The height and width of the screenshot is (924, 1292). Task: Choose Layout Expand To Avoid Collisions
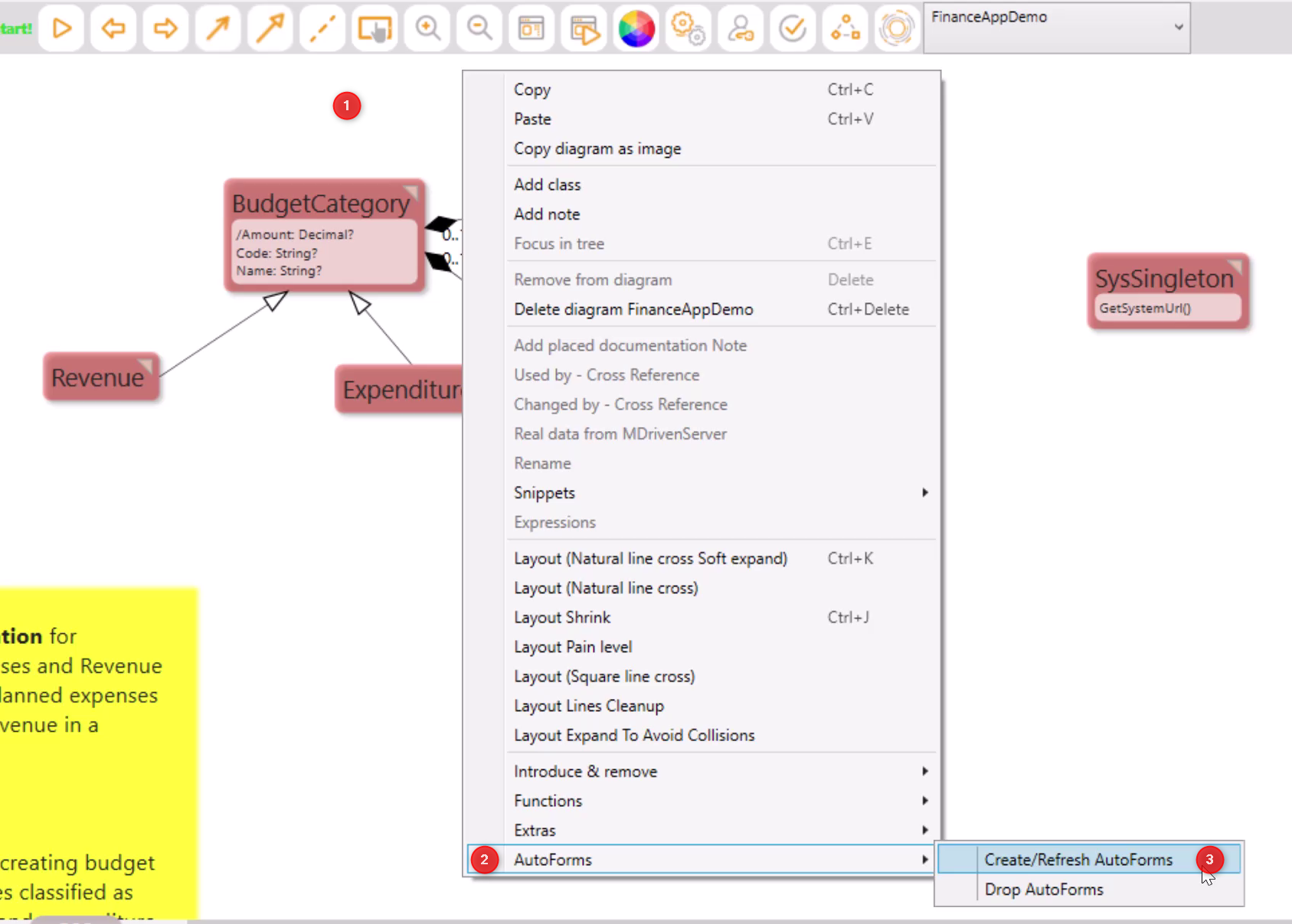(701, 736)
